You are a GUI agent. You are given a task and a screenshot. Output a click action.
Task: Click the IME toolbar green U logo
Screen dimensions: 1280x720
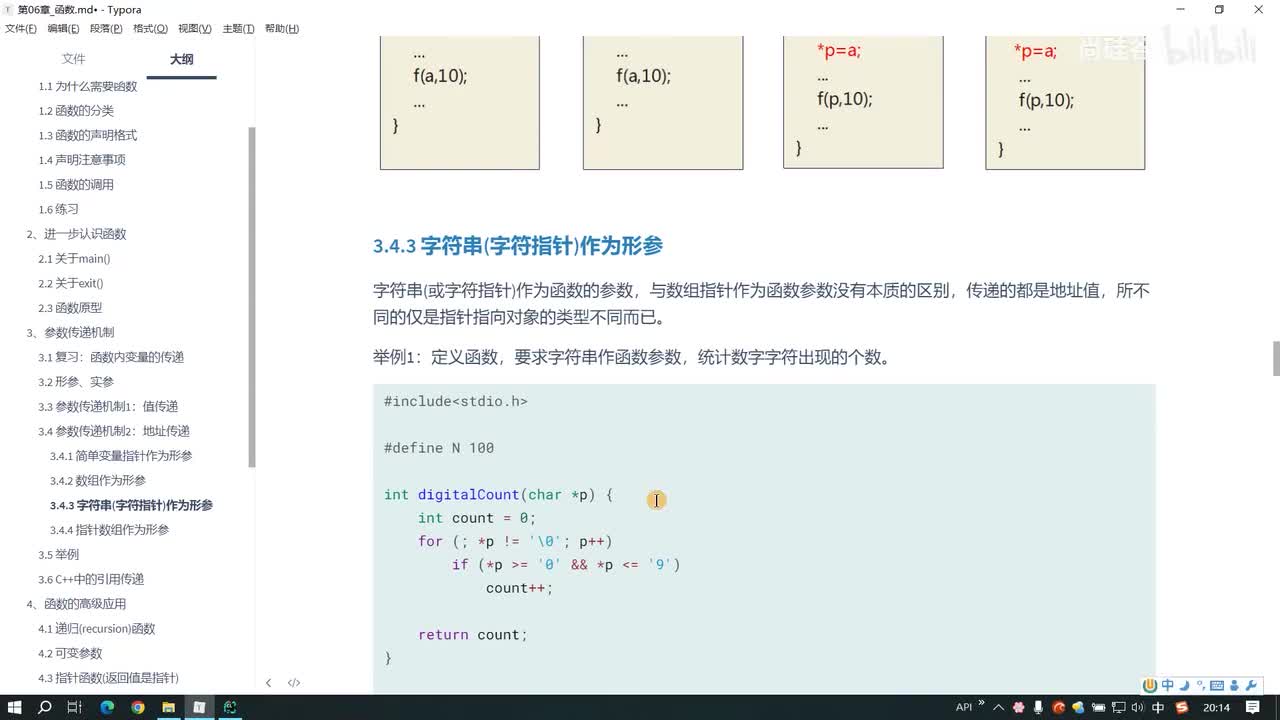[1150, 685]
